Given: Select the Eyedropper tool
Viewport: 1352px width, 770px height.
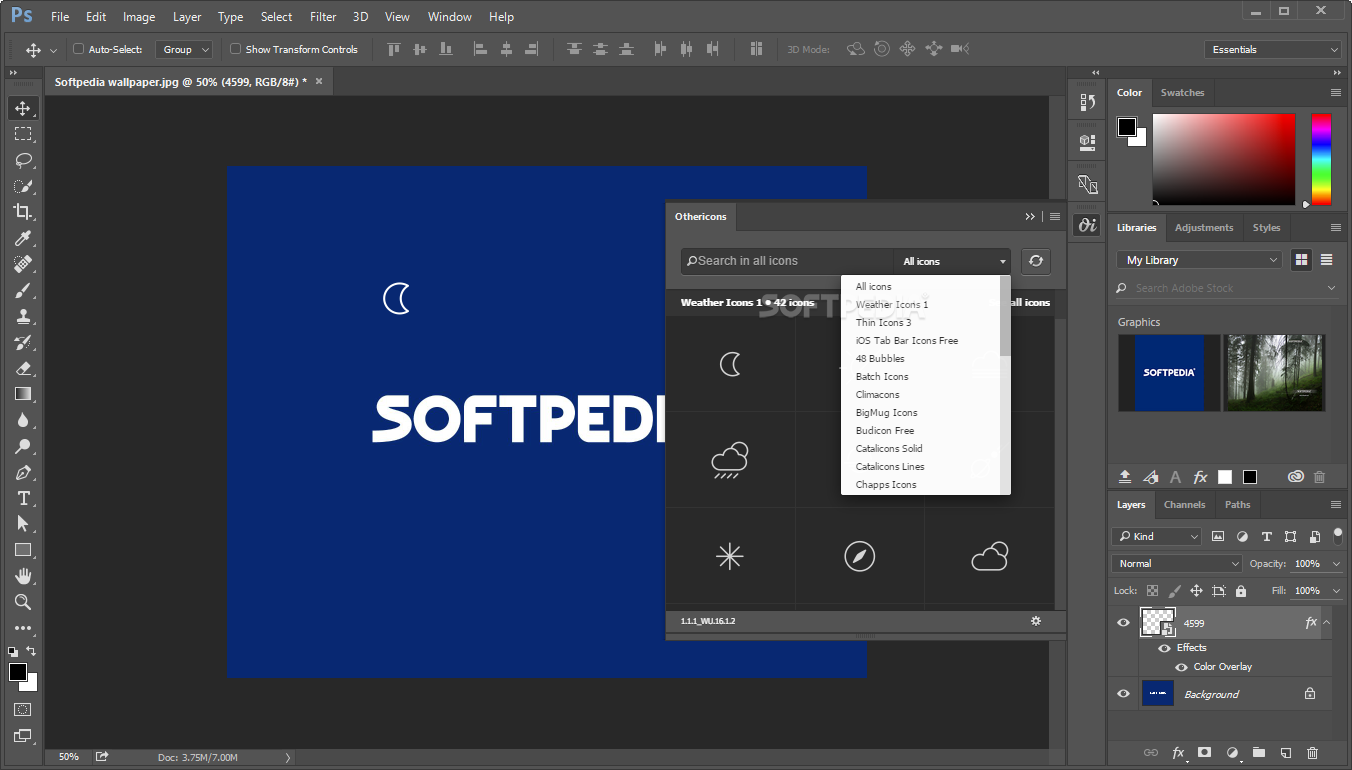Looking at the screenshot, I should tap(23, 238).
